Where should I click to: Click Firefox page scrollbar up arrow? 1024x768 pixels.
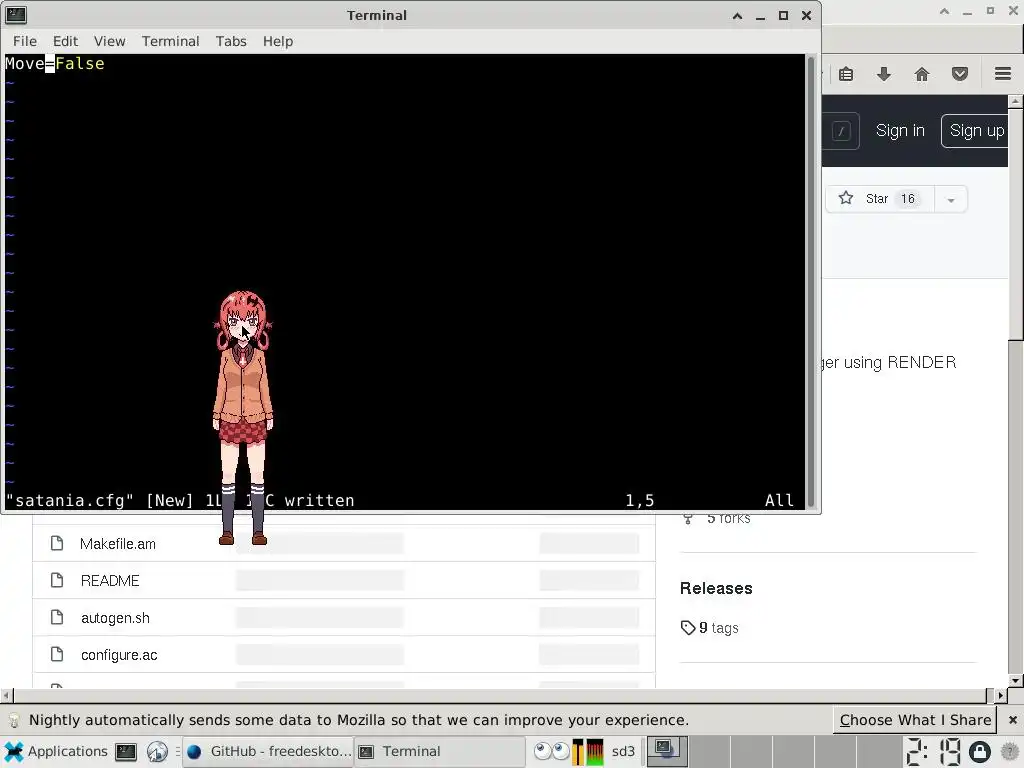pos(1016,101)
